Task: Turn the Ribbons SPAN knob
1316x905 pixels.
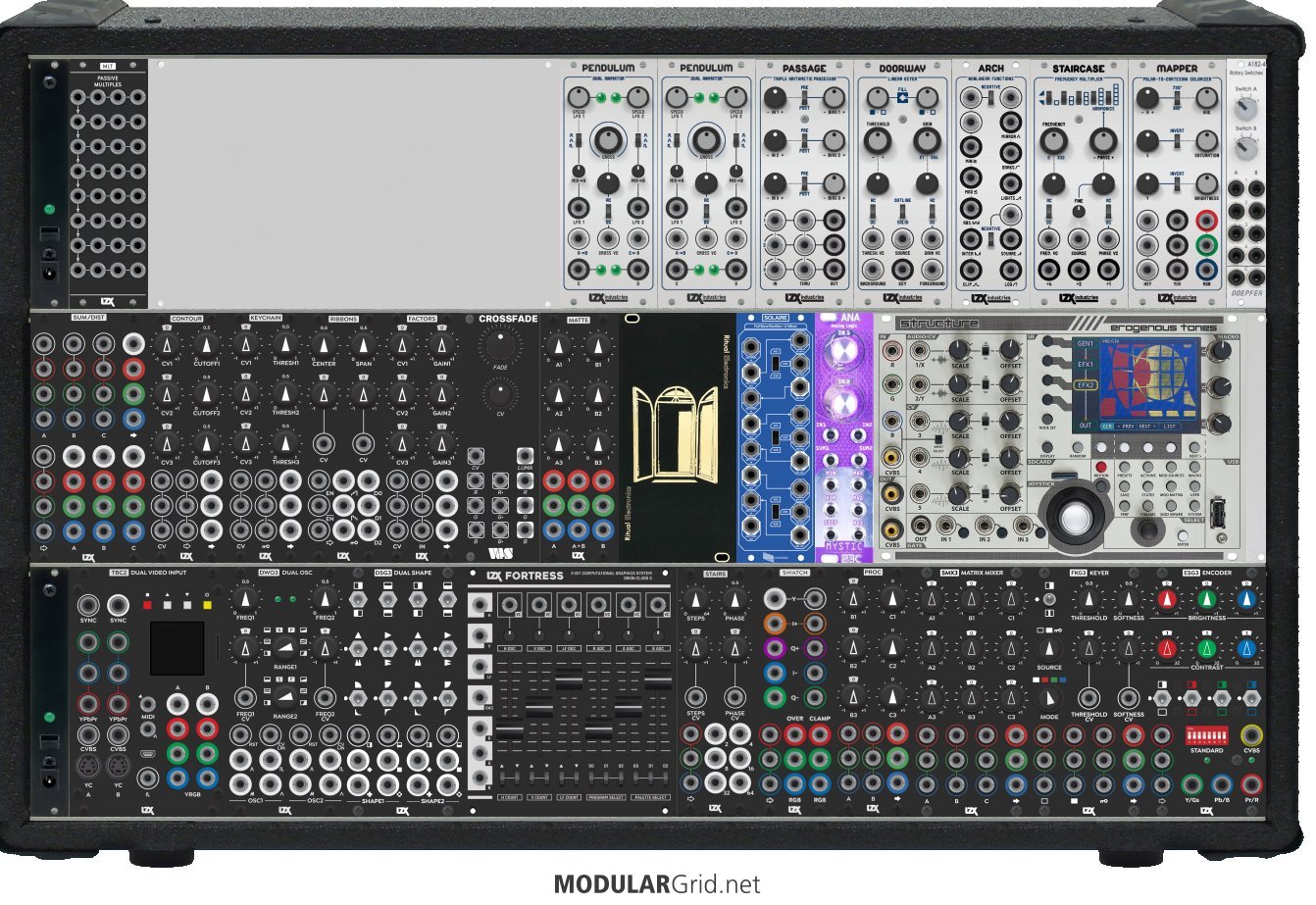Action: (363, 344)
